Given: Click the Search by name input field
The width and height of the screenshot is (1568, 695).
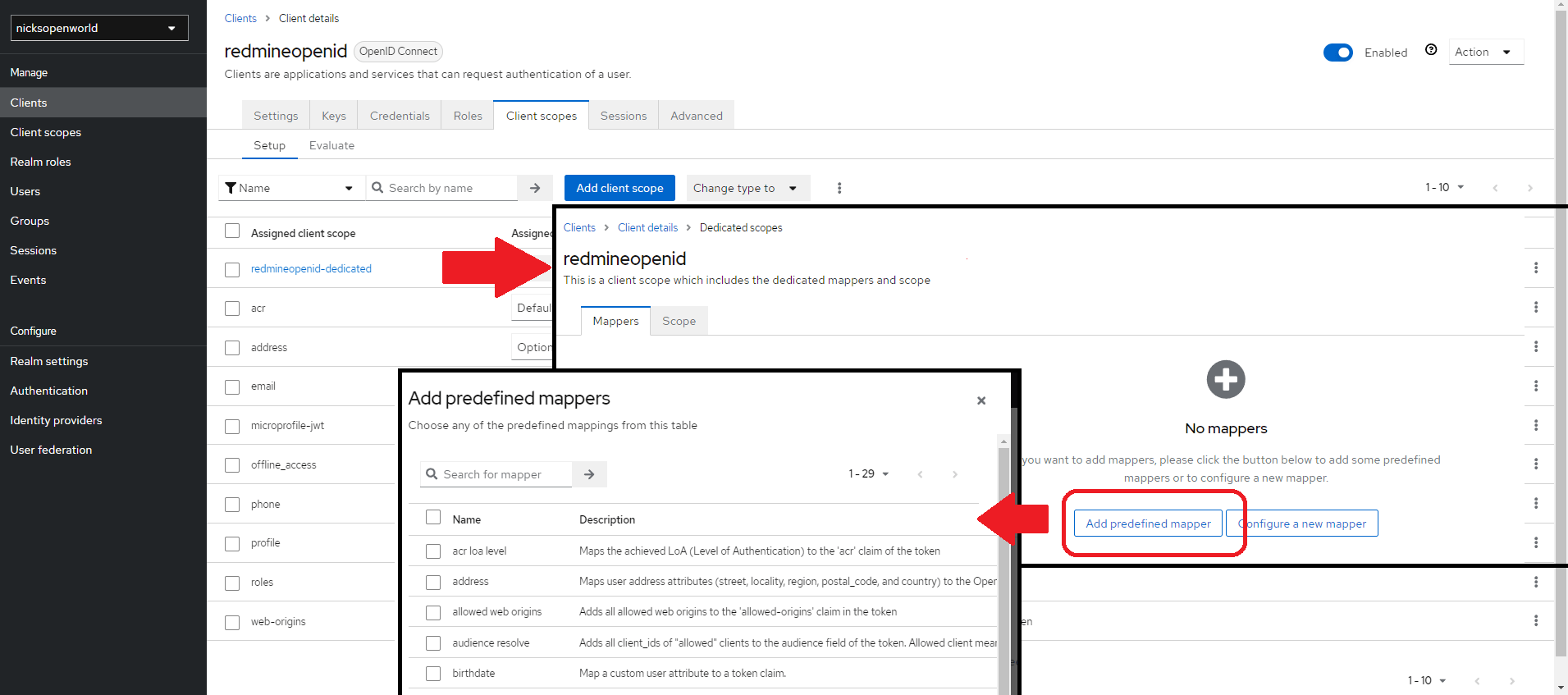Looking at the screenshot, I should (442, 188).
